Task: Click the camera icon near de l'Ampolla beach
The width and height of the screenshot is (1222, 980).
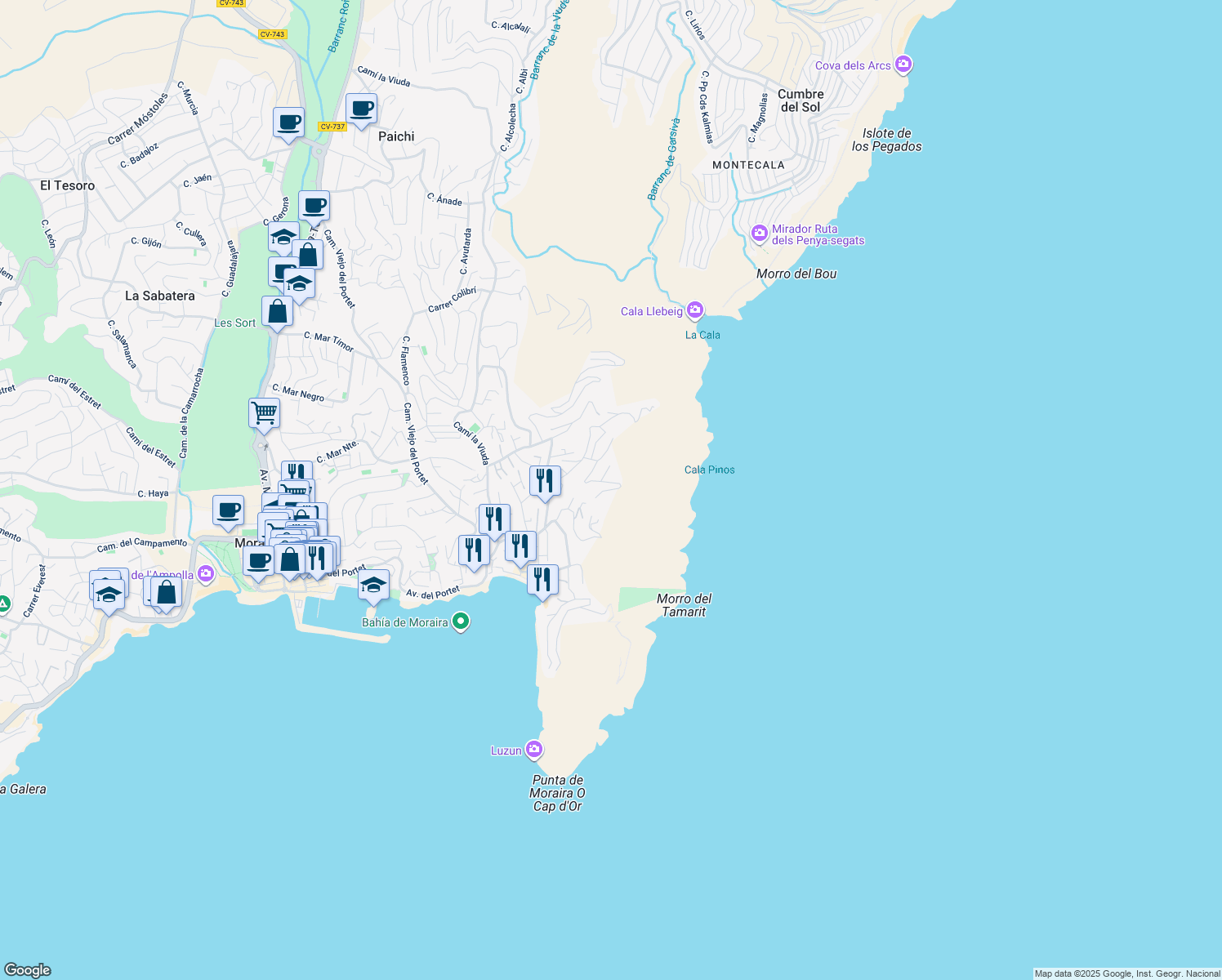Action: click(205, 574)
